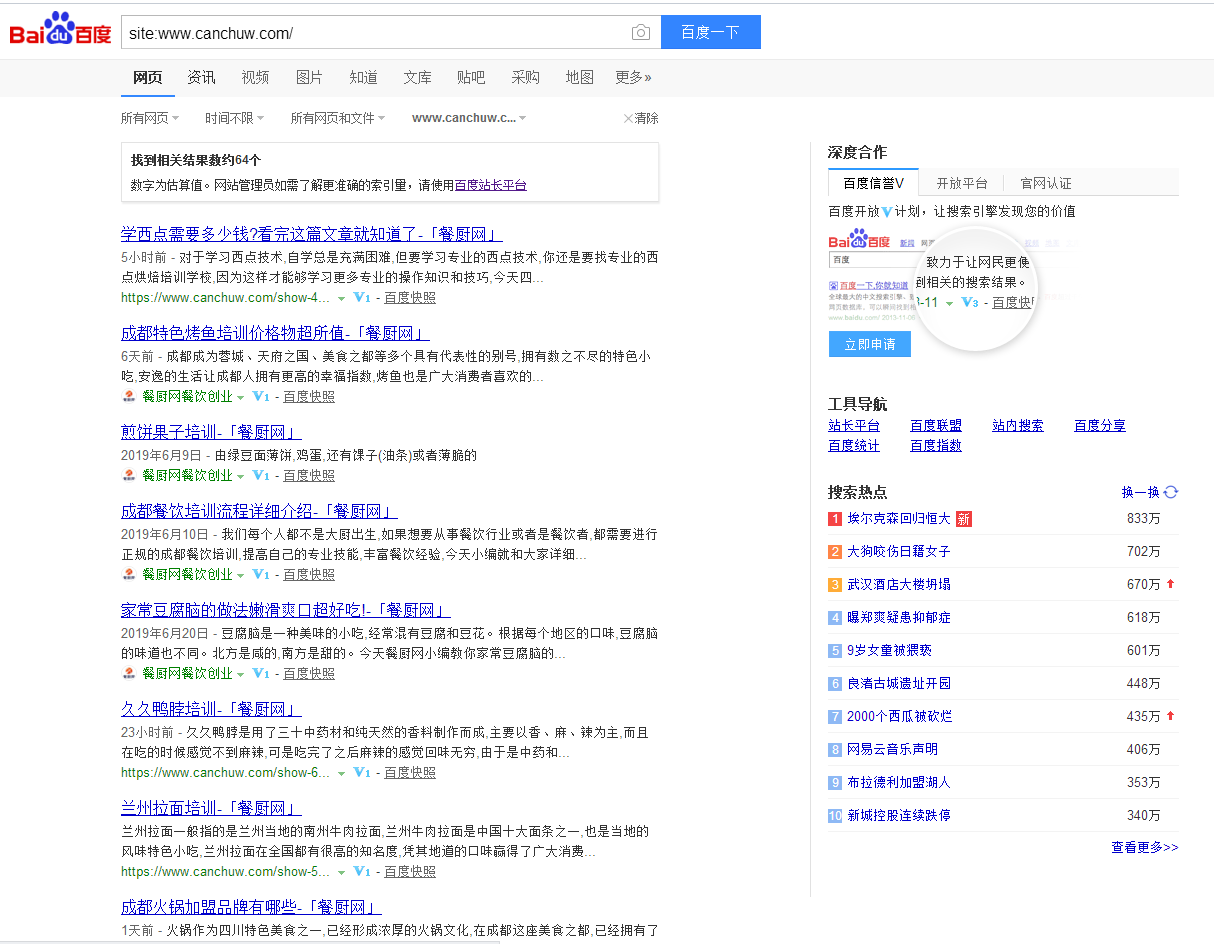
Task: Open result 煎饼果子培训
Action: (x=211, y=432)
